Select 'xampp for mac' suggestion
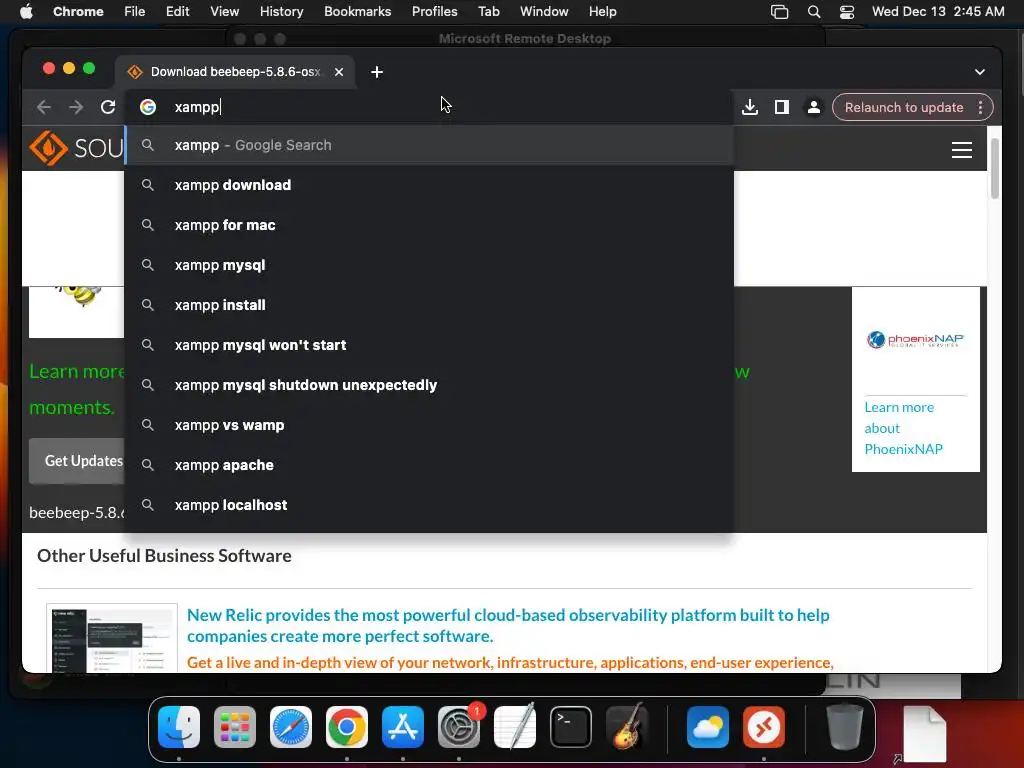1024x768 pixels. [x=430, y=225]
